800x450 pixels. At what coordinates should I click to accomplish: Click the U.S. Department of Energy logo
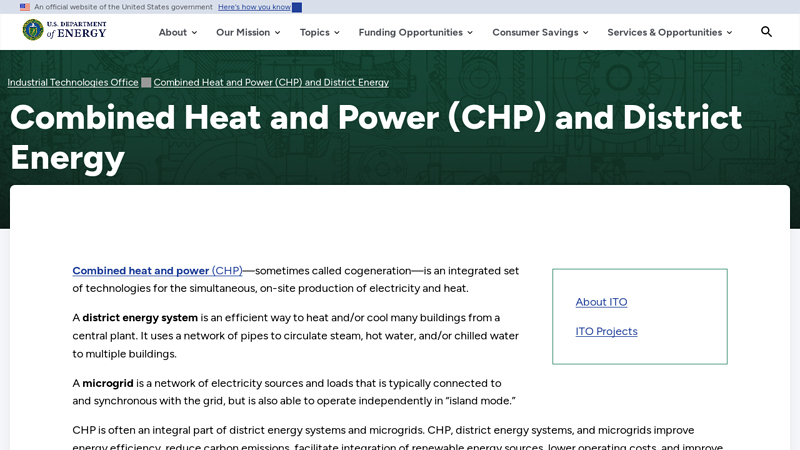(64, 30)
